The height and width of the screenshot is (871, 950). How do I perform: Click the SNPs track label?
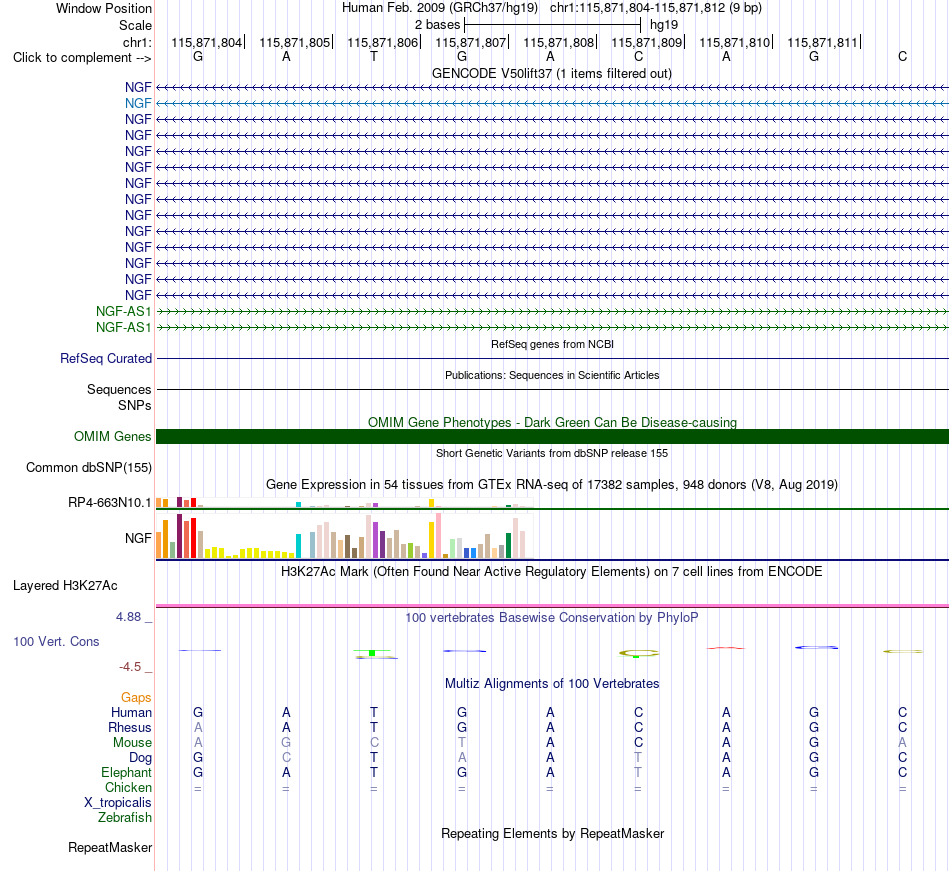pos(135,405)
